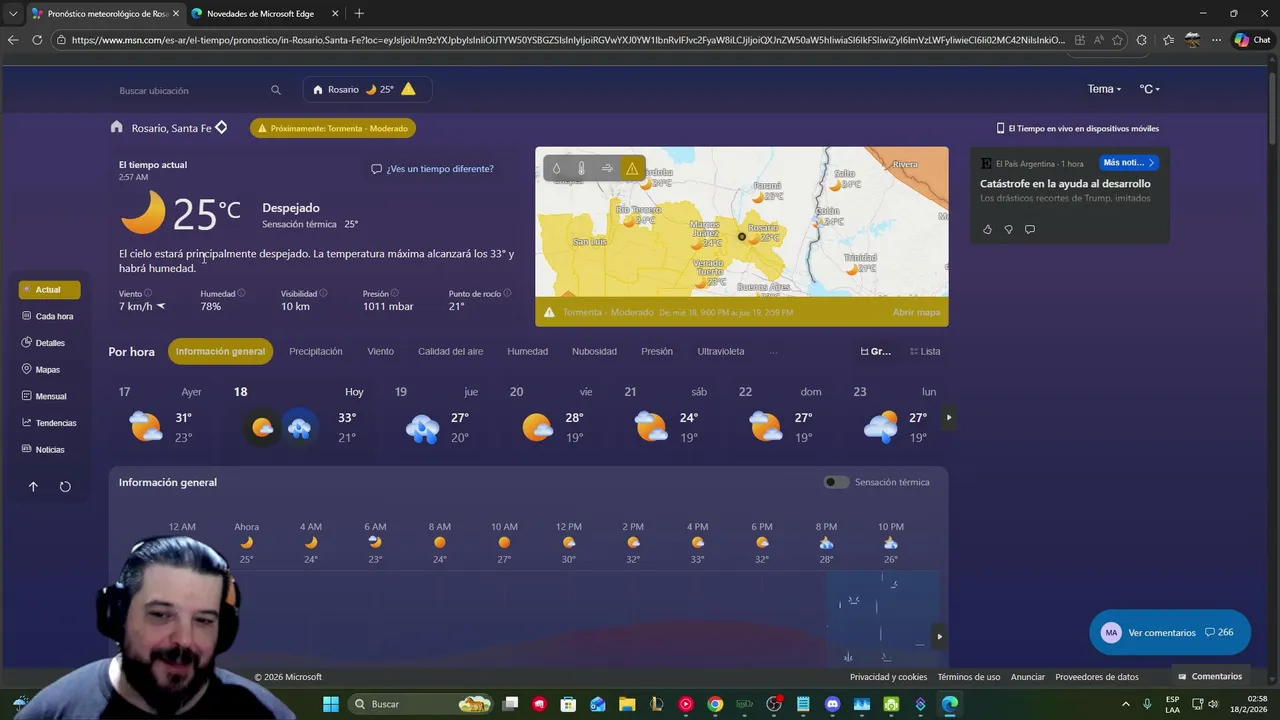
Task: Open Discord from the taskbar
Action: [x=832, y=704]
